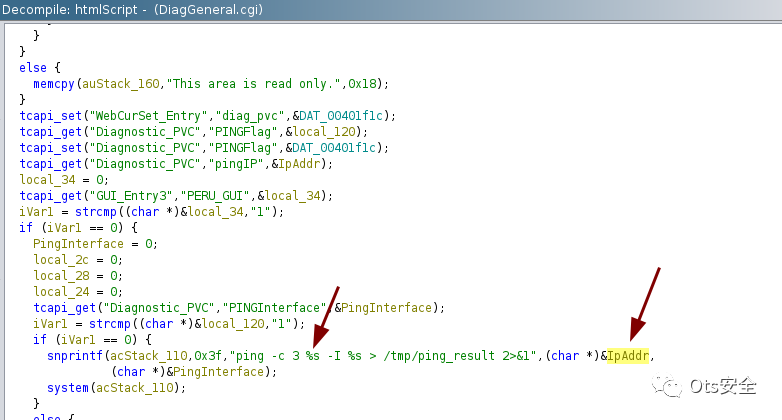The height and width of the screenshot is (420, 782).
Task: Click the "local_34 = 0;" assignment
Action: pyautogui.click(x=64, y=180)
